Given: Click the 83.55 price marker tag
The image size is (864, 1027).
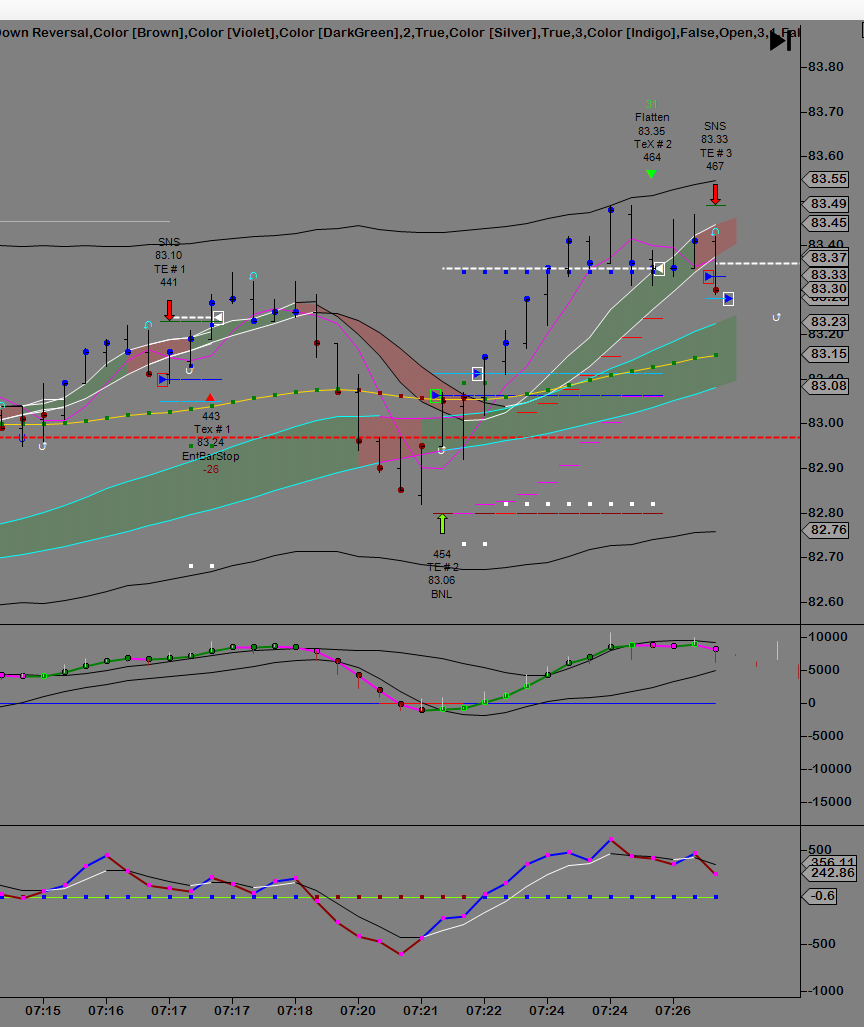Looking at the screenshot, I should tap(826, 179).
